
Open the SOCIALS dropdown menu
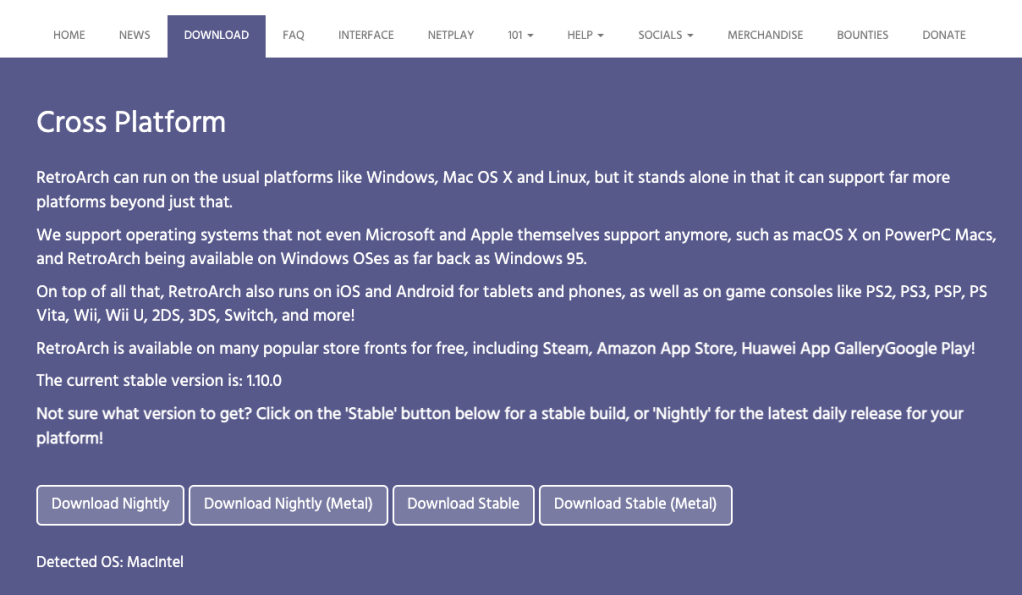coord(665,35)
